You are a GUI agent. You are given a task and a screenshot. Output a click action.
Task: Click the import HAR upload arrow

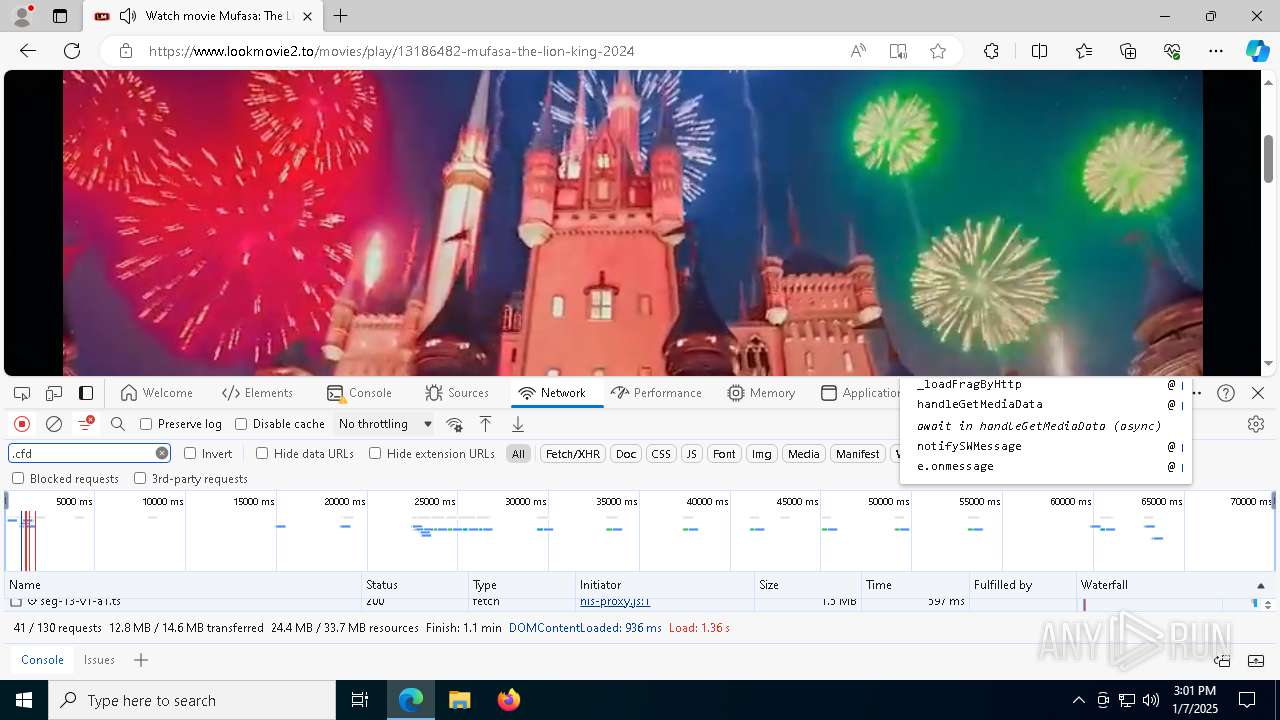[485, 424]
